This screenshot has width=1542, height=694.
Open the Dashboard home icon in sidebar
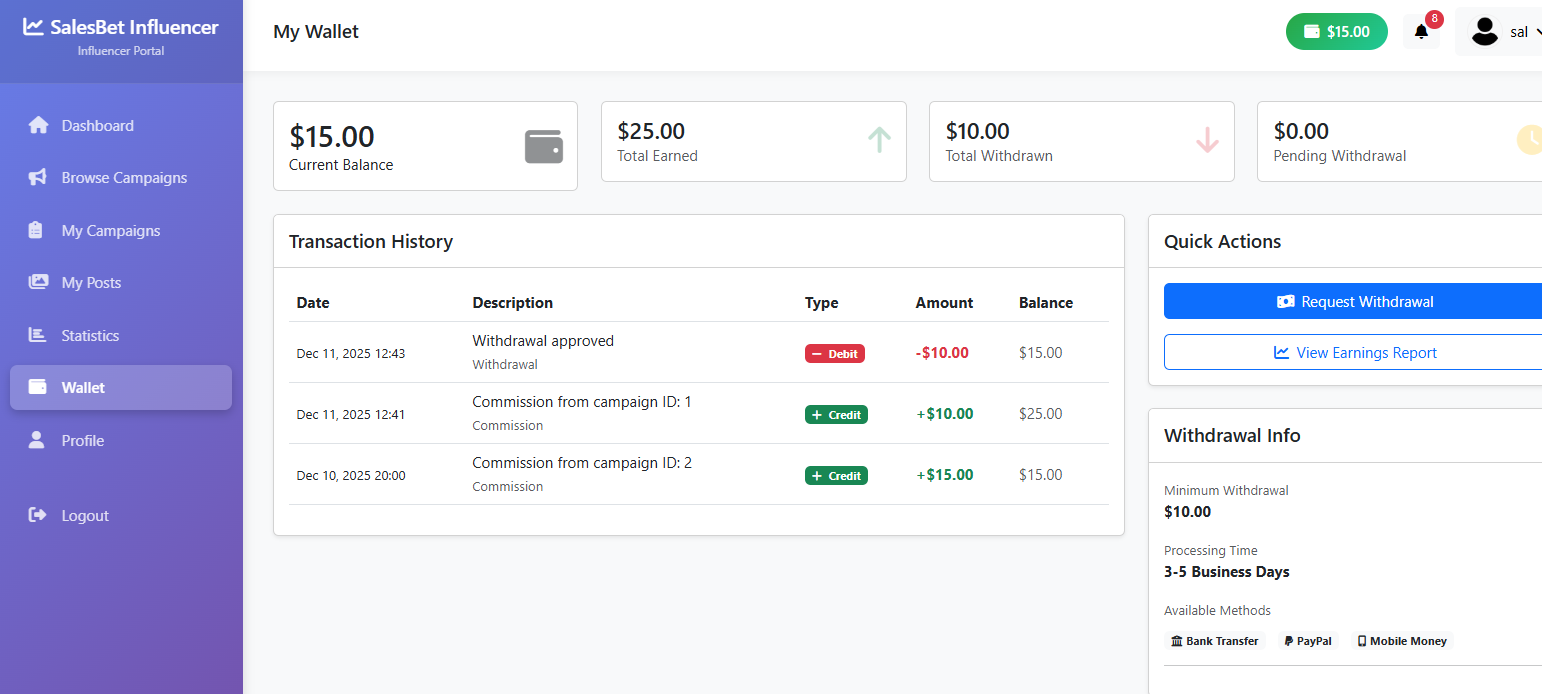pos(36,125)
